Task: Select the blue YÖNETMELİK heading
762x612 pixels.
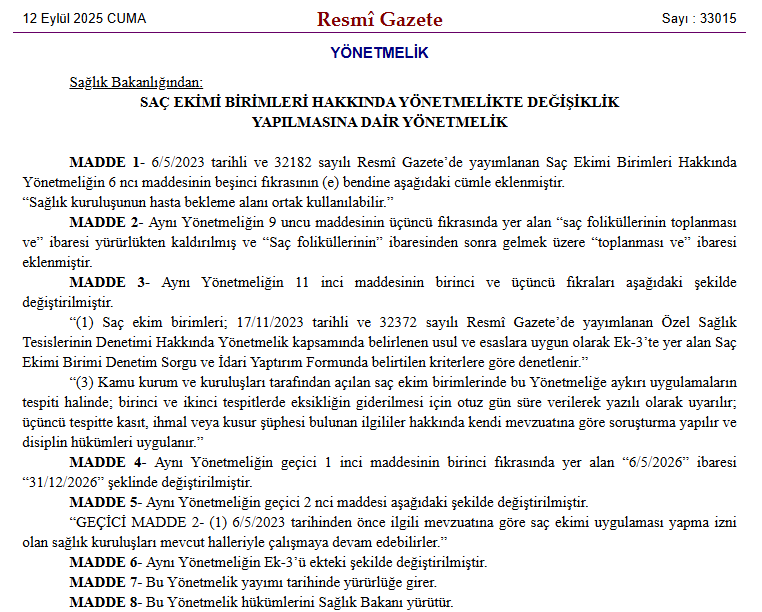Action: 379,53
